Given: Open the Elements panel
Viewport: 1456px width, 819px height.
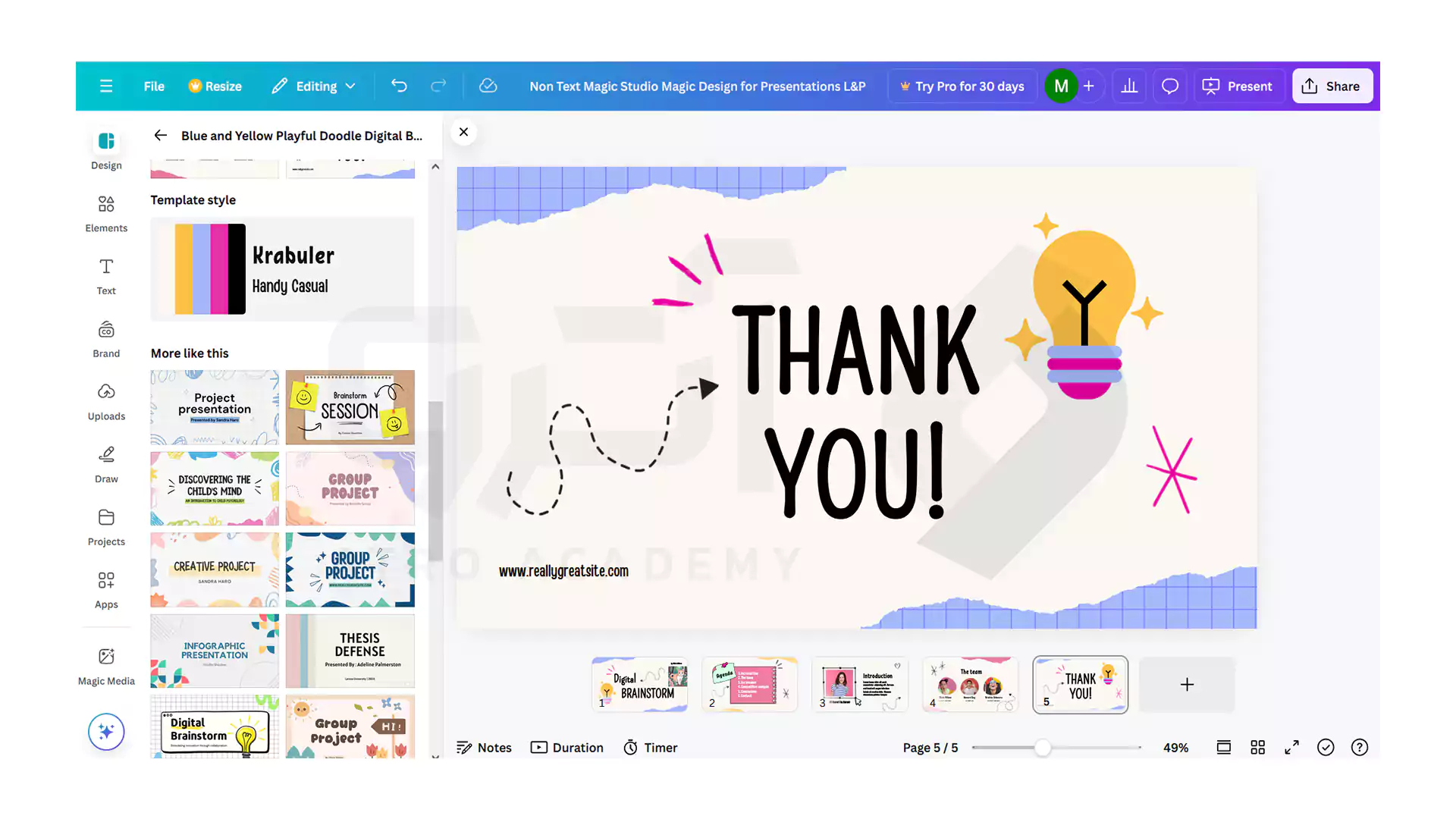Looking at the screenshot, I should point(105,212).
